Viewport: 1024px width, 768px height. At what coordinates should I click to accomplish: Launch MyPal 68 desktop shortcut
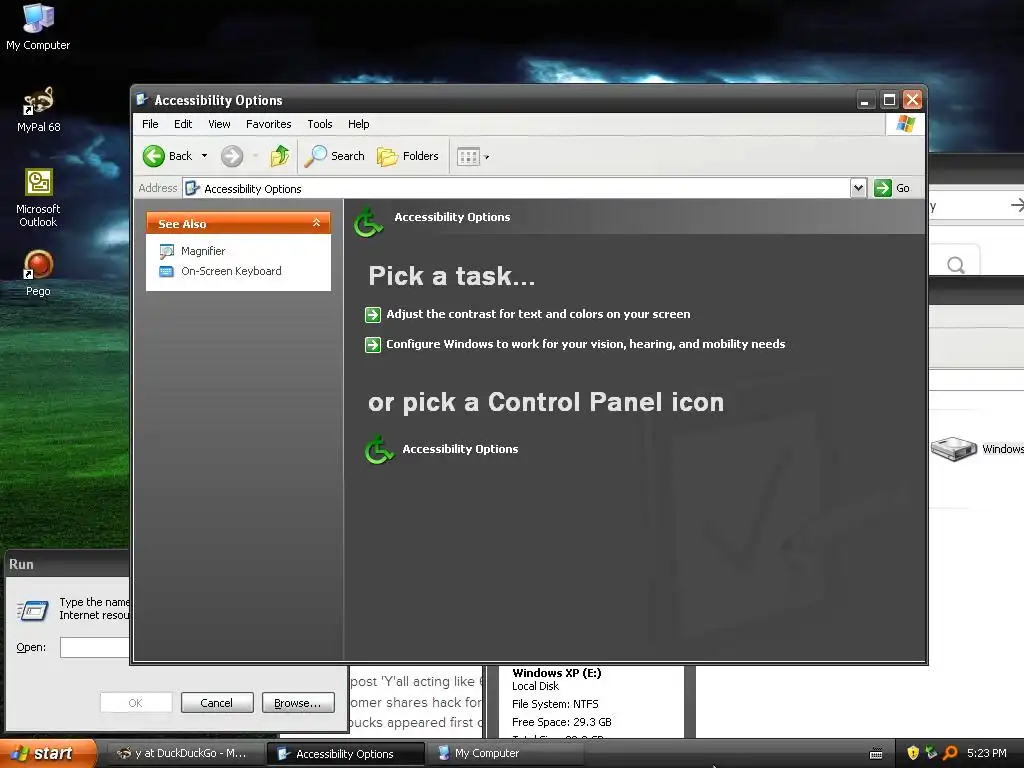click(x=38, y=109)
